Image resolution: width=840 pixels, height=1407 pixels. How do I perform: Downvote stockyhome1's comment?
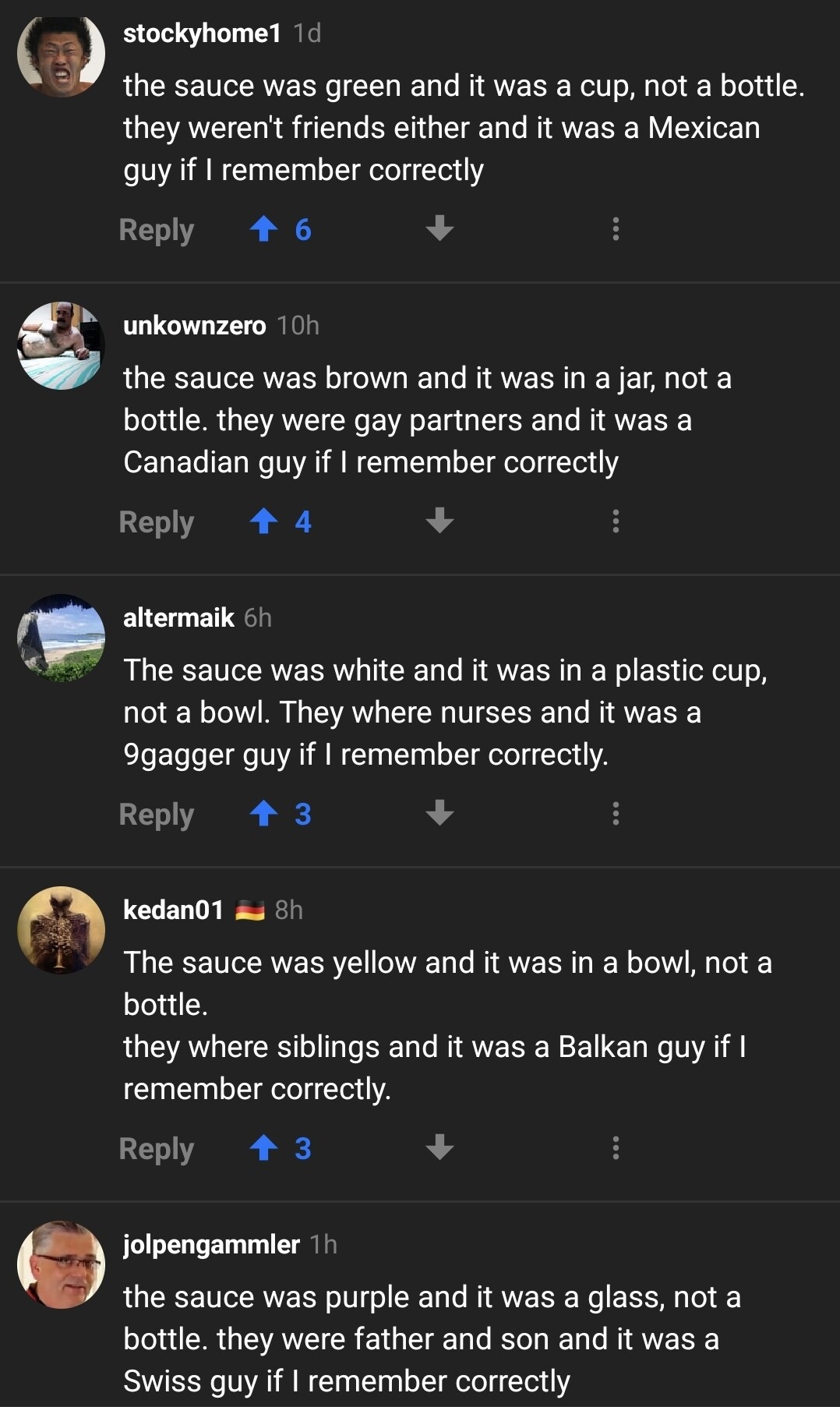(439, 229)
